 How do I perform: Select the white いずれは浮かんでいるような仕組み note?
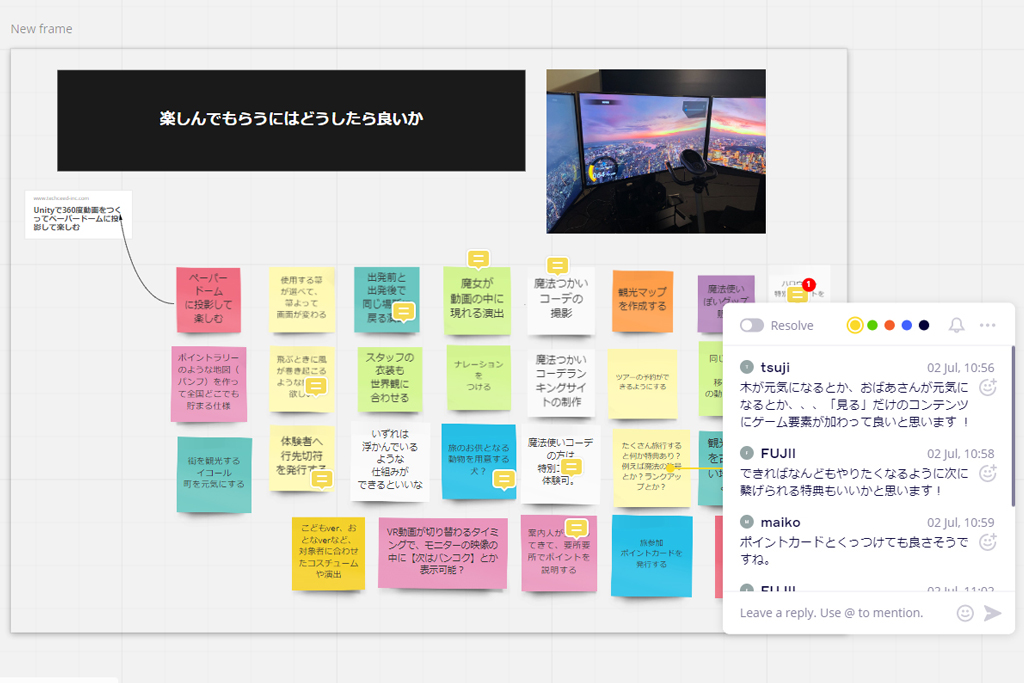pos(390,461)
